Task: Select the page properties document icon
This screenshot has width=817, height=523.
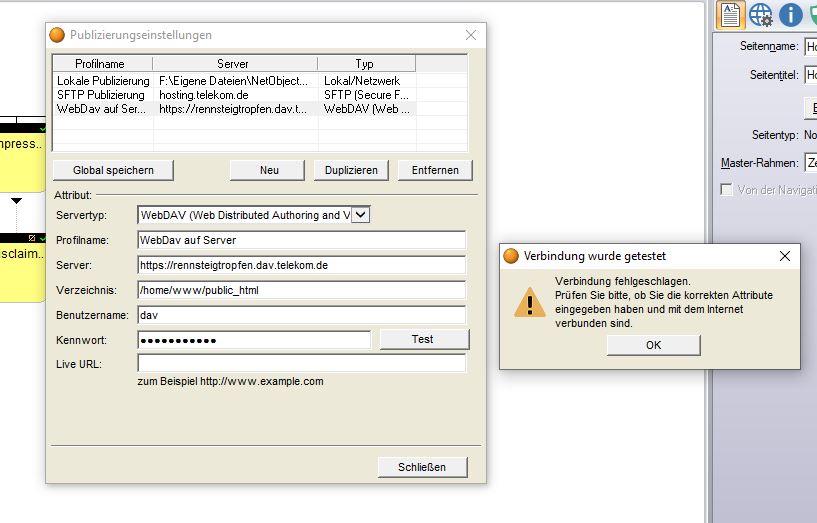Action: [x=731, y=16]
